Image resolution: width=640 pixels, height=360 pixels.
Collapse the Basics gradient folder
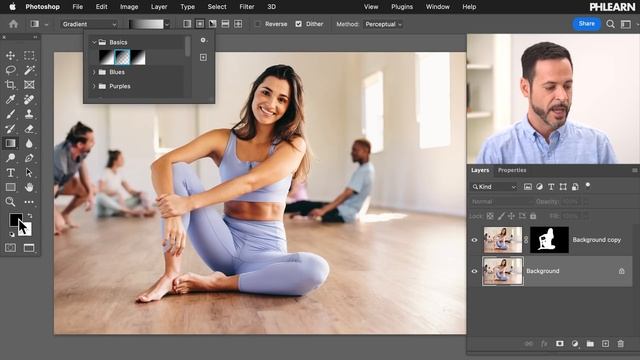coord(94,42)
